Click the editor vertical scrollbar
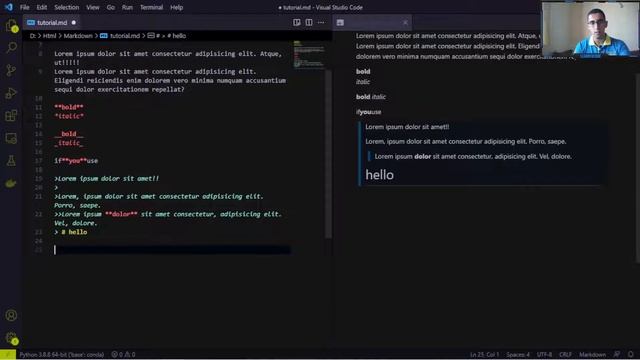 (329, 154)
